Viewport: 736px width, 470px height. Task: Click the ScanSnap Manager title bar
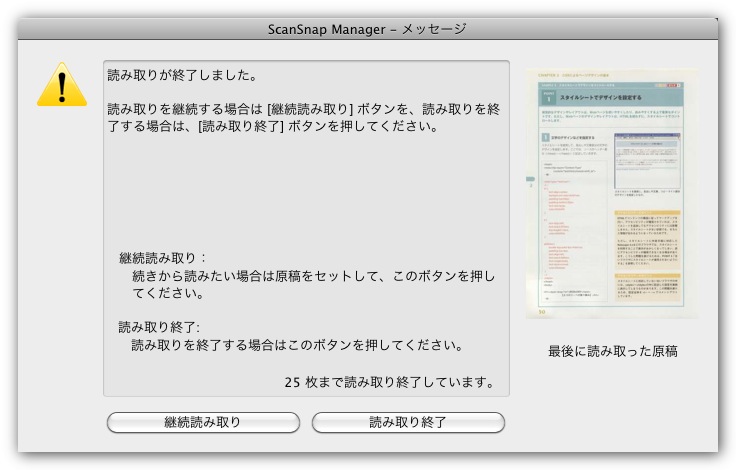[367, 29]
